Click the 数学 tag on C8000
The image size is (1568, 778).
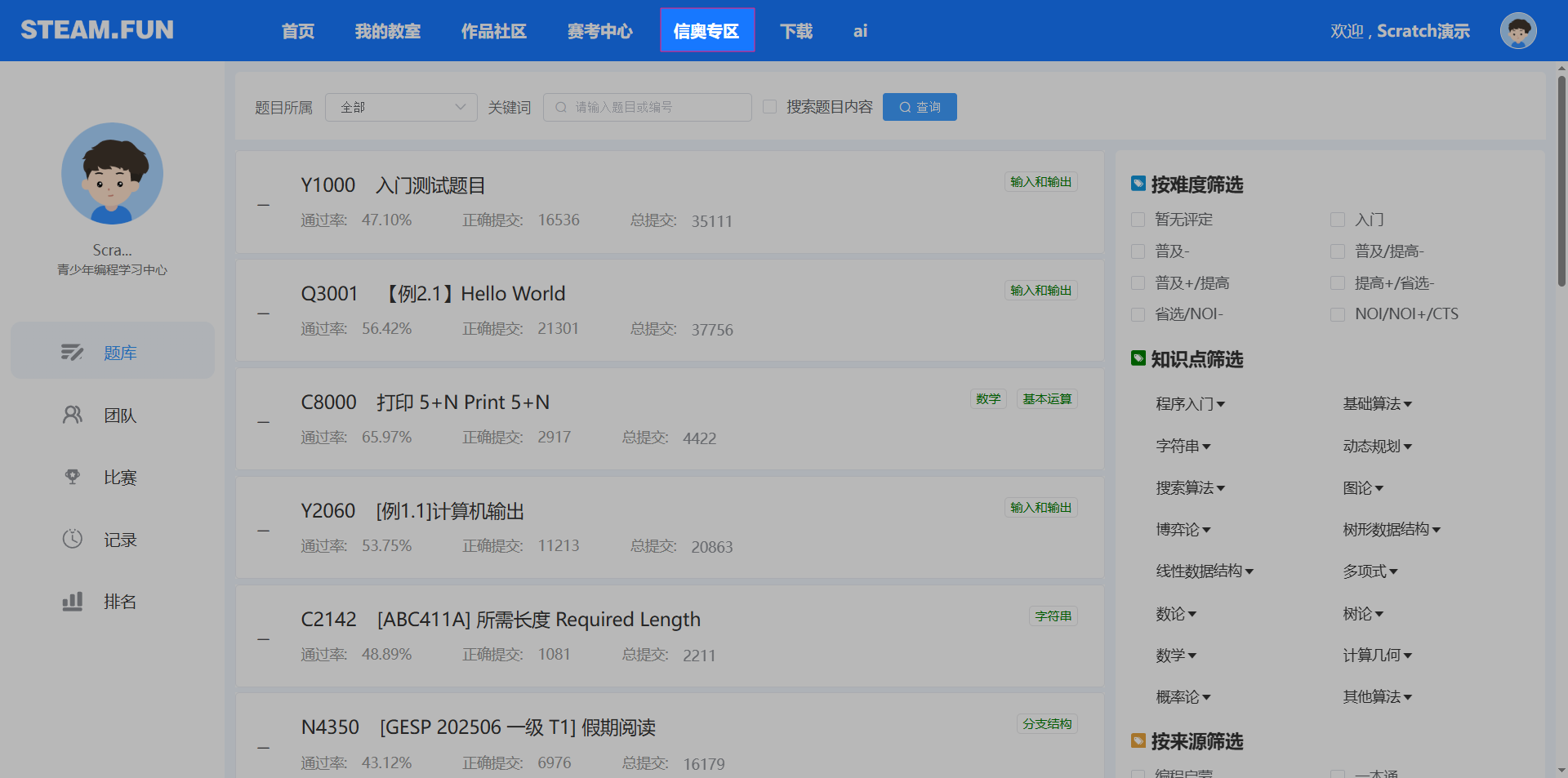pos(988,399)
